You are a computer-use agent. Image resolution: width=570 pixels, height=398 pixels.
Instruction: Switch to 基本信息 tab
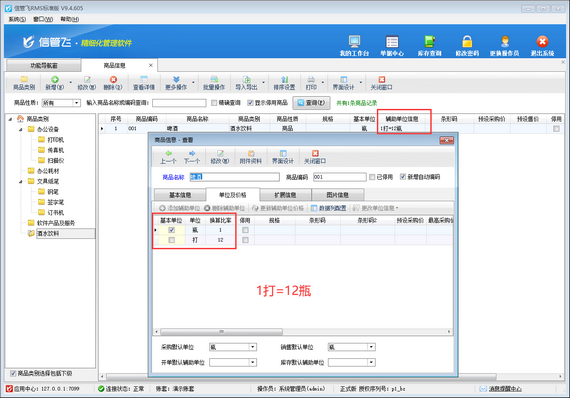point(180,195)
